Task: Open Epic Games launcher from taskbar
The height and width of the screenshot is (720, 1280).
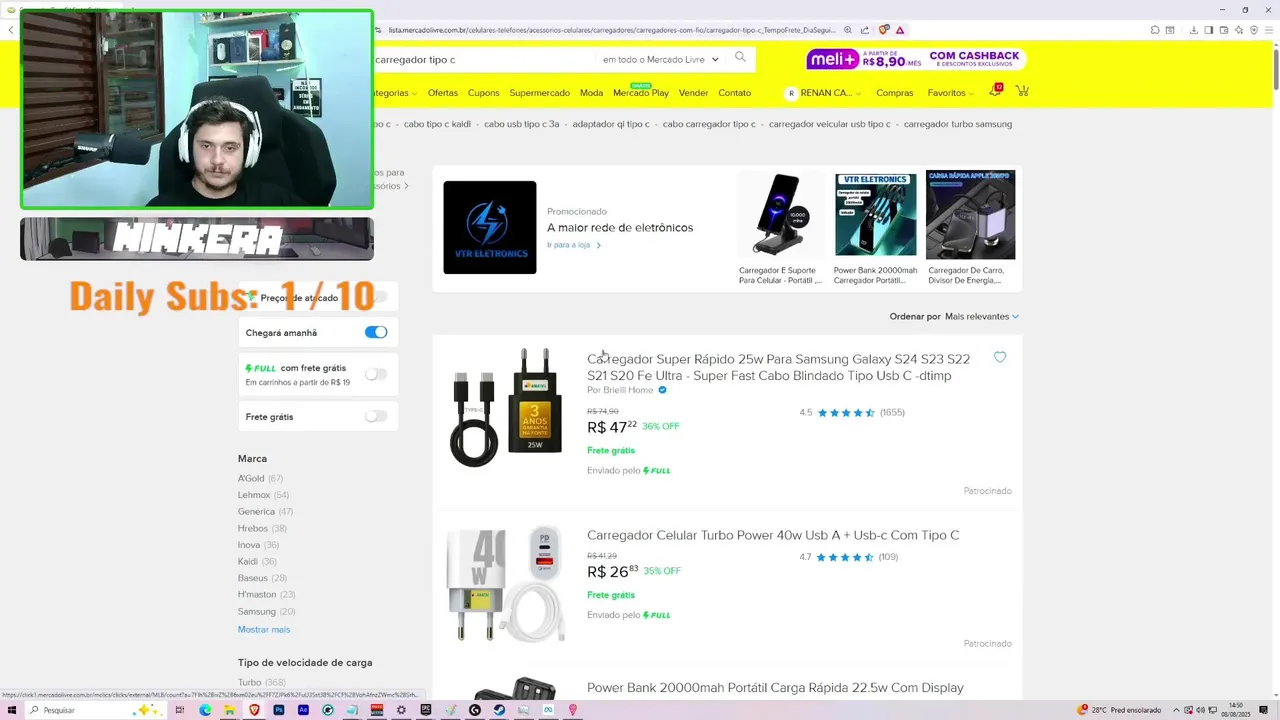Action: click(426, 710)
